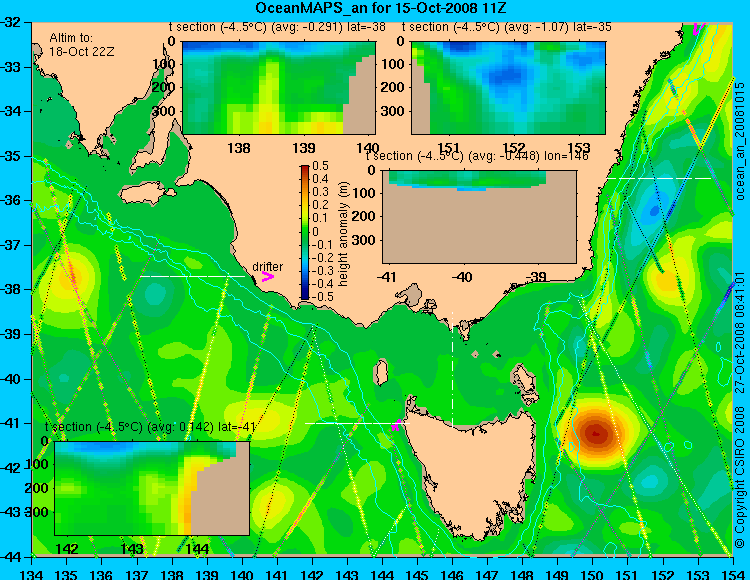Click the section title 't section (-4..5°C) (avg: -0.291) lat=-38'
Screen dimensions: 750x580
point(277,27)
